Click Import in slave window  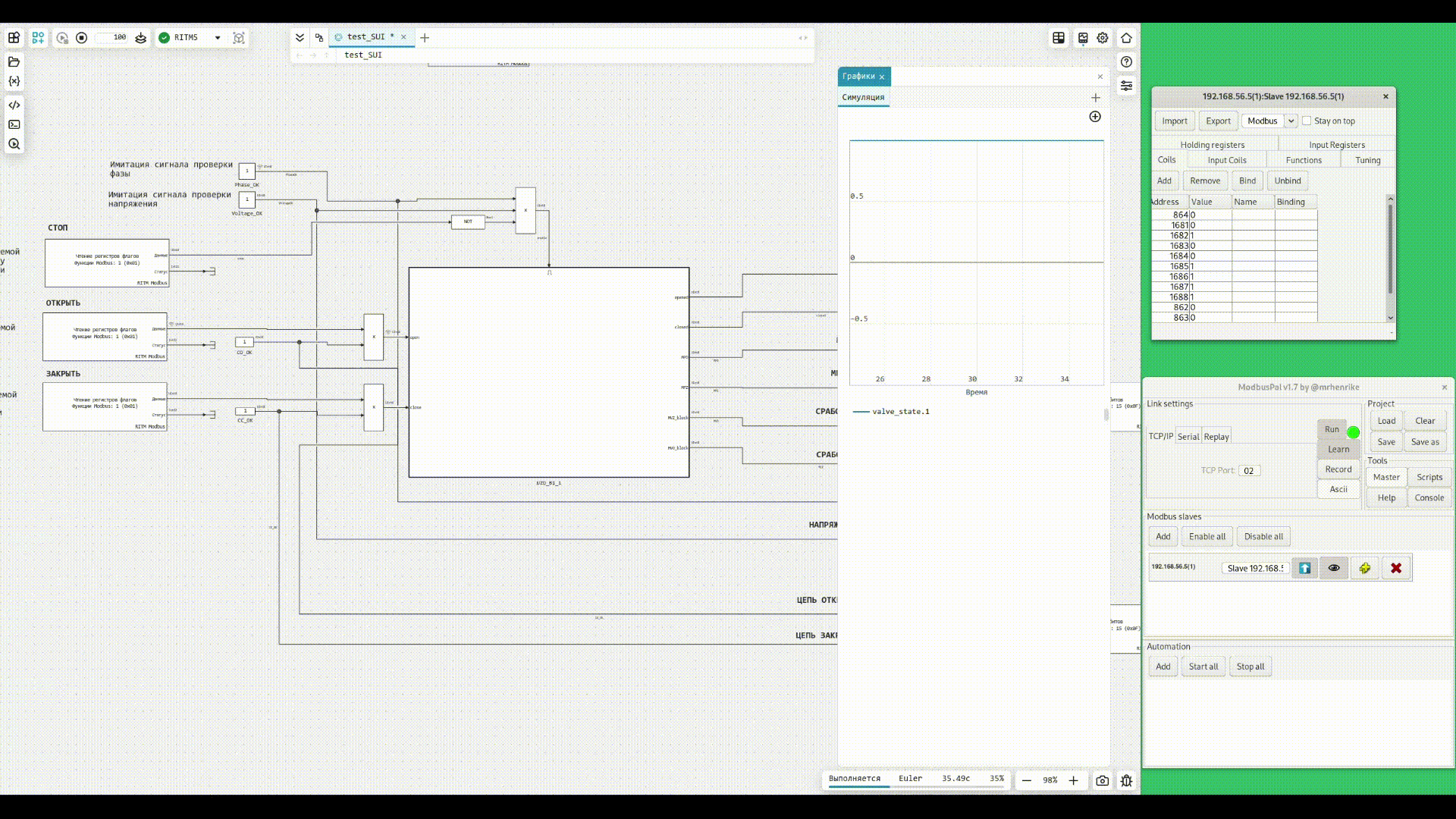[x=1175, y=121]
